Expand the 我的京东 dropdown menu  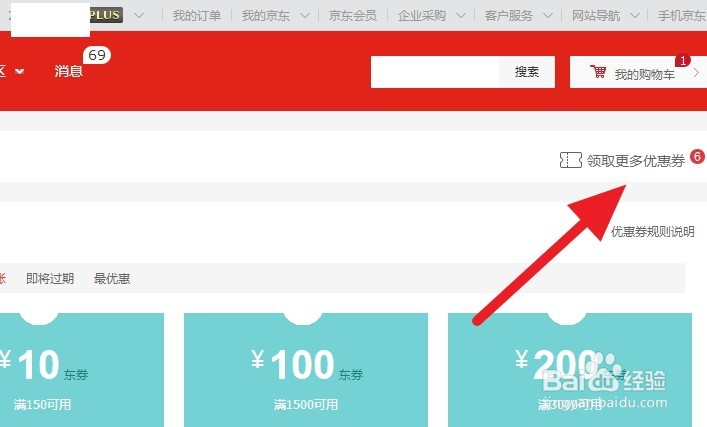pos(305,16)
